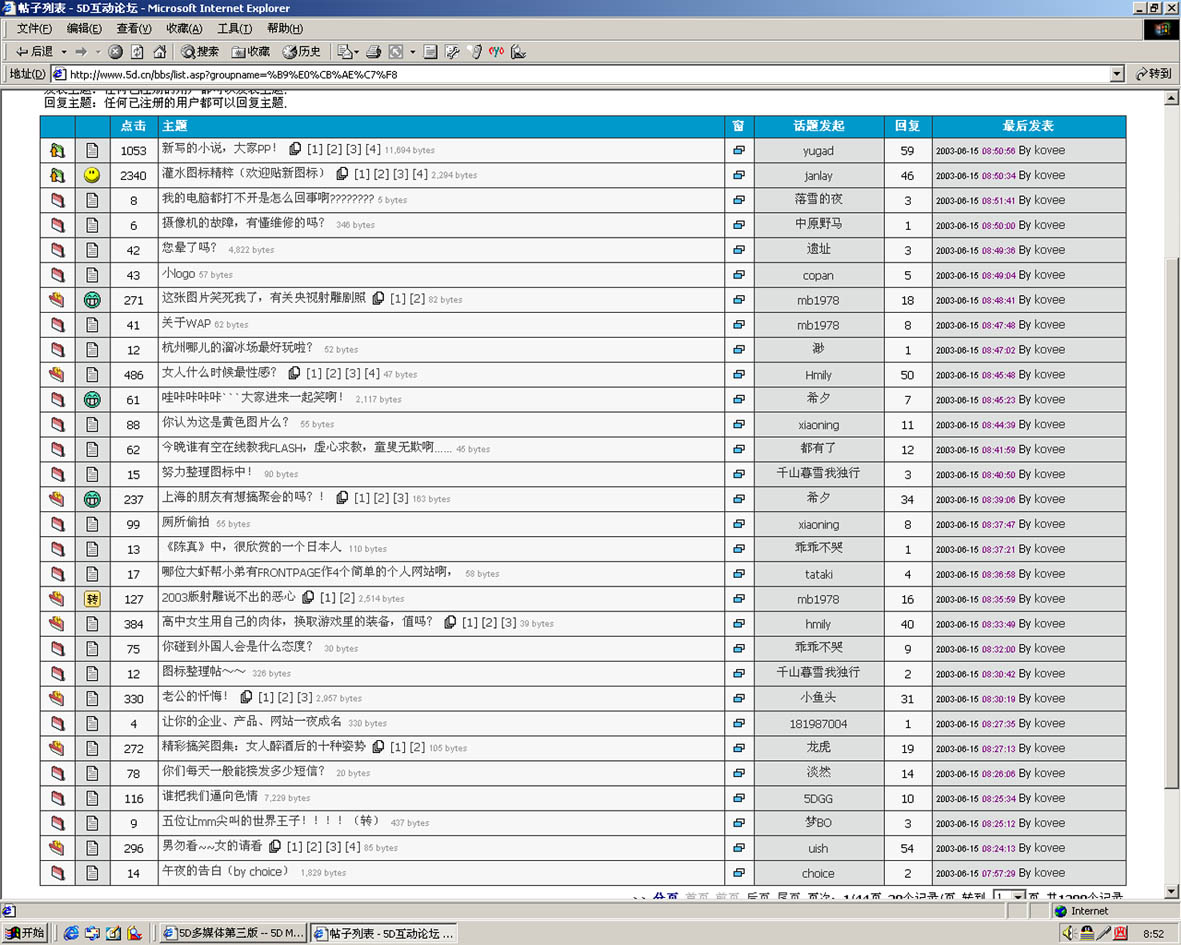1181x945 pixels.
Task: Open the Search (搜索) toolbar button
Action: click(200, 52)
